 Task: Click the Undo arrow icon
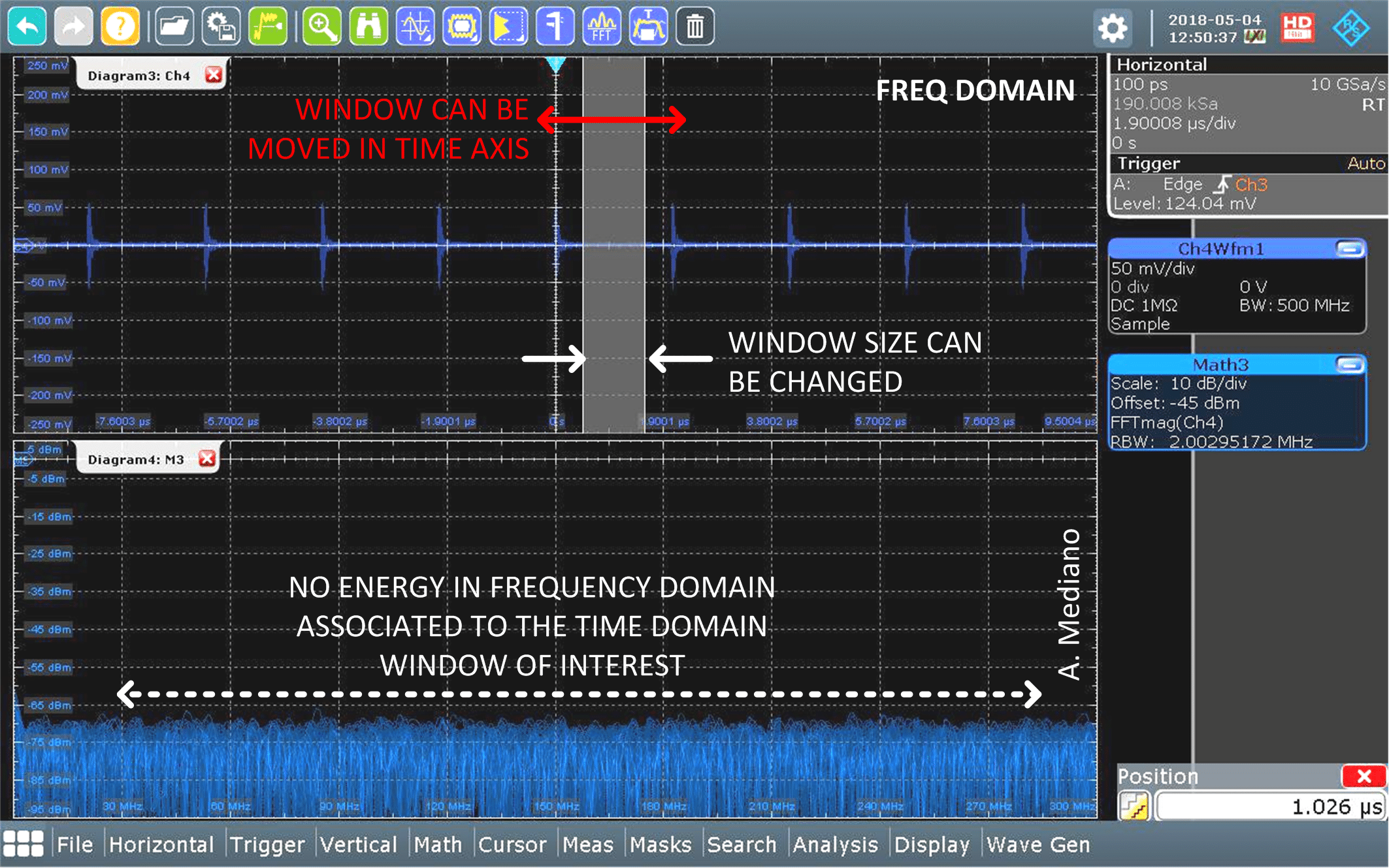(x=27, y=27)
